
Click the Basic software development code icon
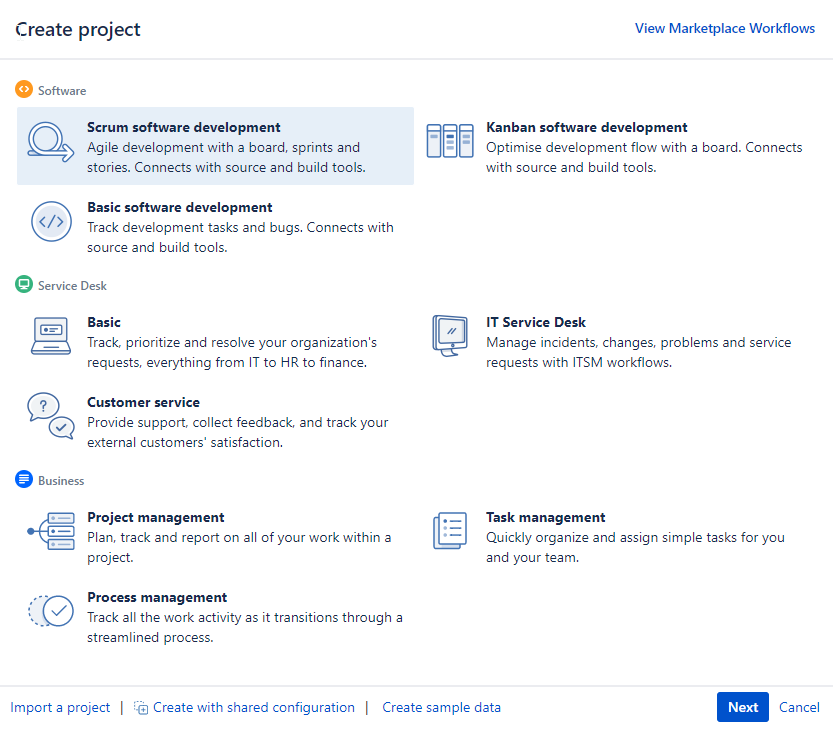(51, 221)
